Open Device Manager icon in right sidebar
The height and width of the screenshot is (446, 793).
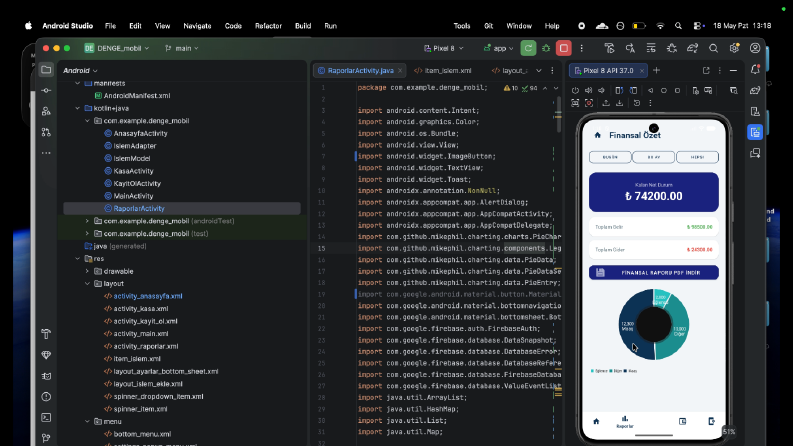click(x=755, y=111)
